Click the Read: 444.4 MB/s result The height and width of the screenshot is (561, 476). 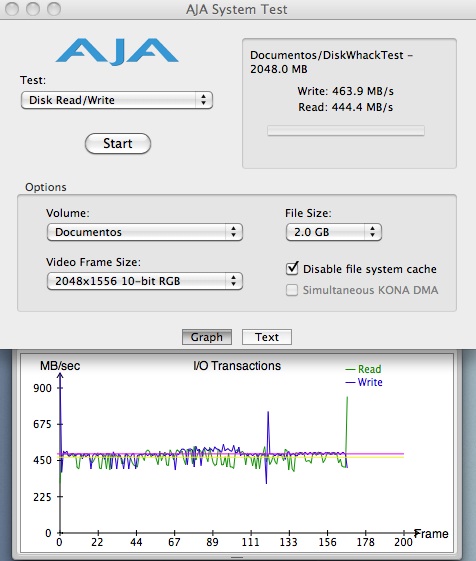(x=345, y=107)
